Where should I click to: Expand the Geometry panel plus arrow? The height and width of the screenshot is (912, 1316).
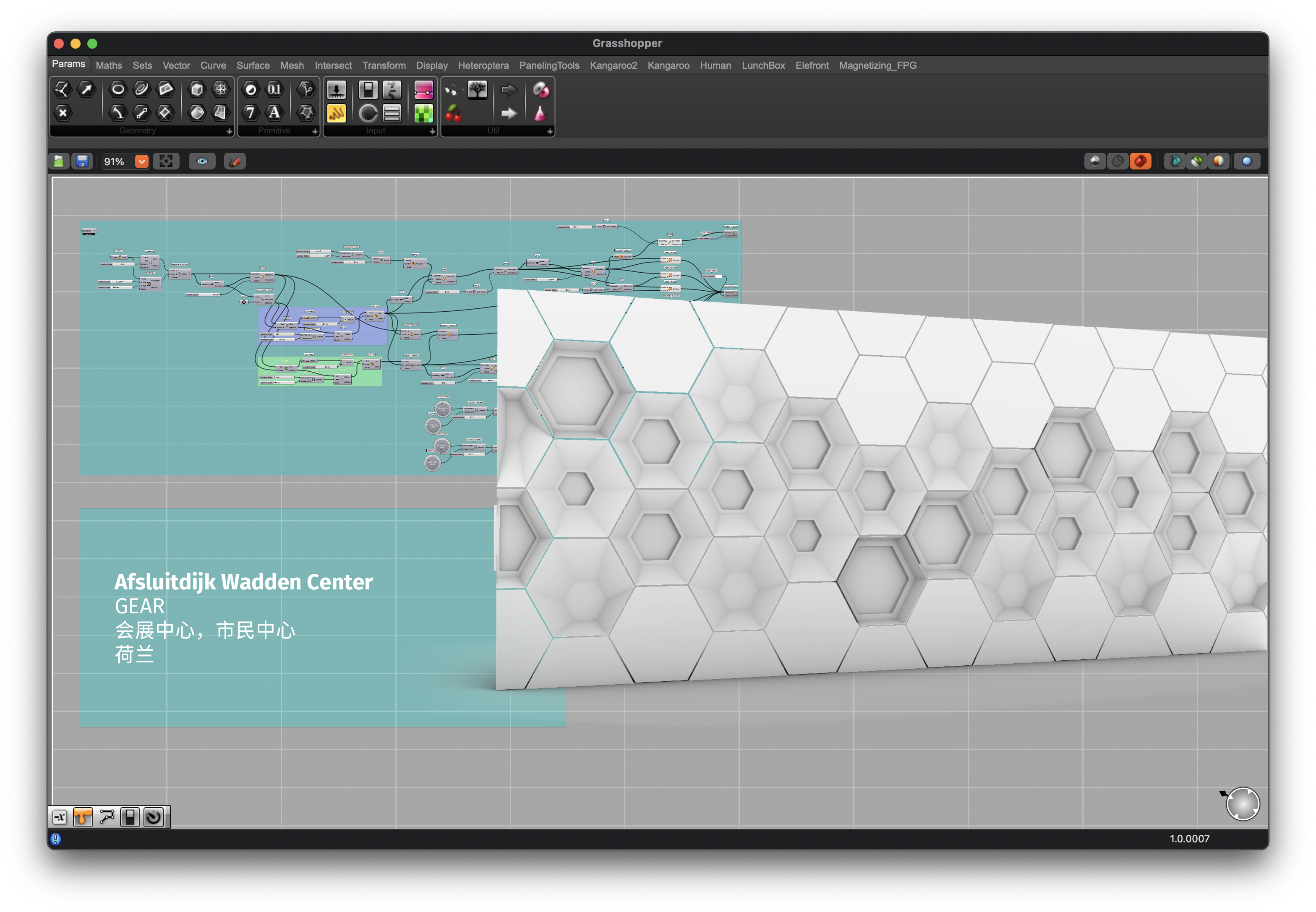(x=229, y=131)
